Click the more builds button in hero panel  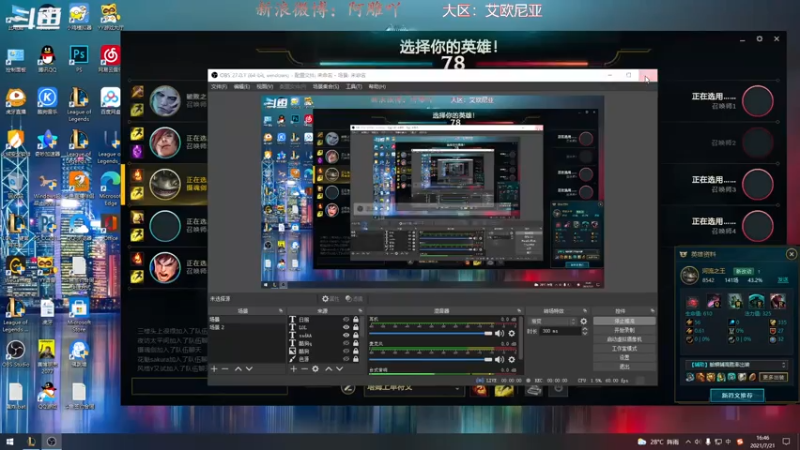(x=773, y=378)
